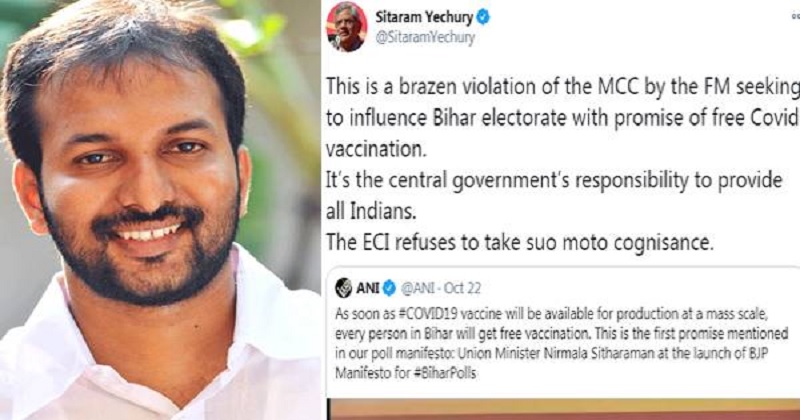Open the quoted ANI tweet text about free vaccination
The width and height of the screenshot is (800, 420).
pos(561,343)
